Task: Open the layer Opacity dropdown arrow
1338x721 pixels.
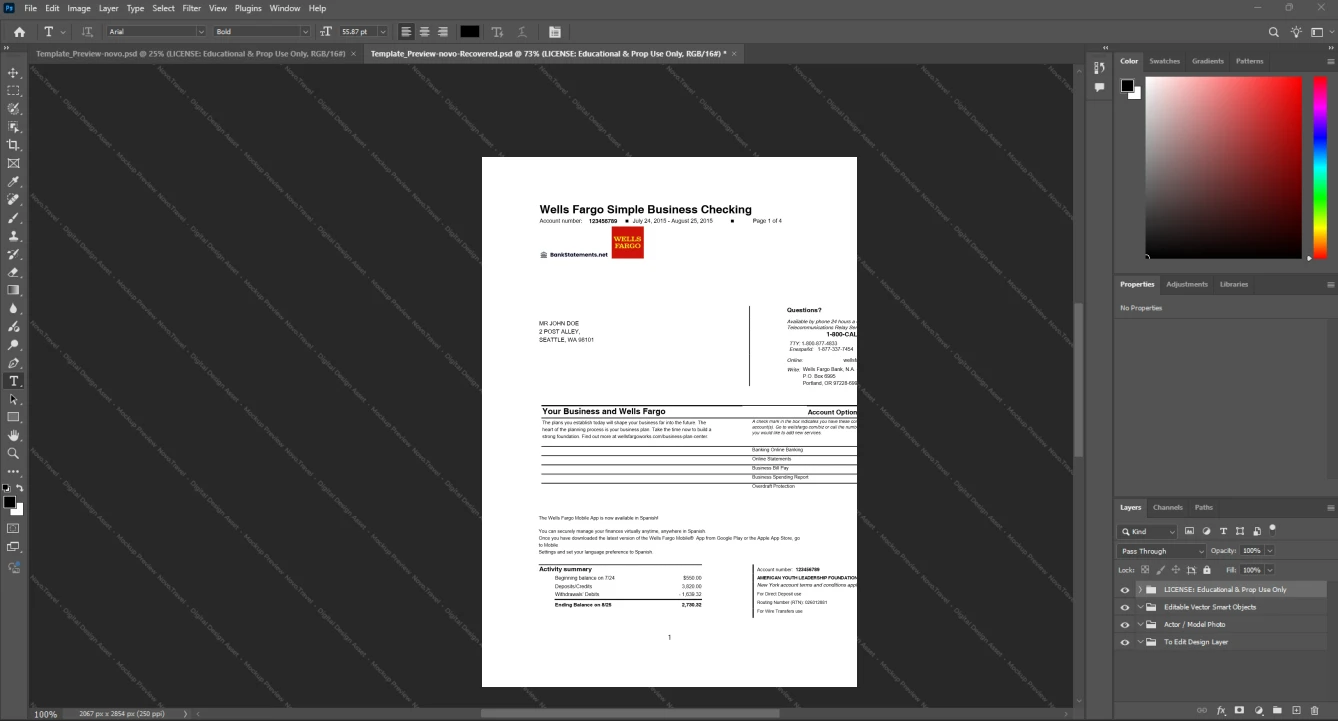Action: click(x=1269, y=551)
